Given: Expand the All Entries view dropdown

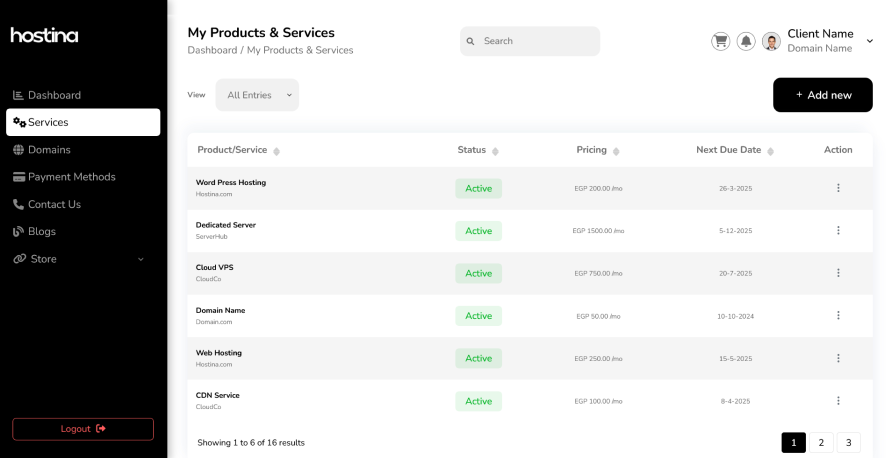Looking at the screenshot, I should click(x=257, y=95).
